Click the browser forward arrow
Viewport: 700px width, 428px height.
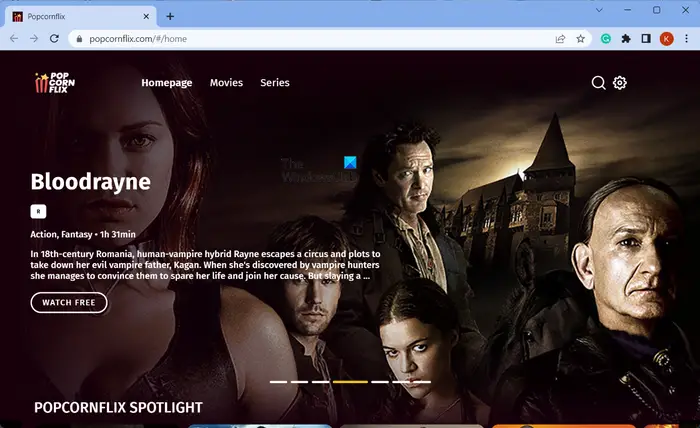click(34, 38)
